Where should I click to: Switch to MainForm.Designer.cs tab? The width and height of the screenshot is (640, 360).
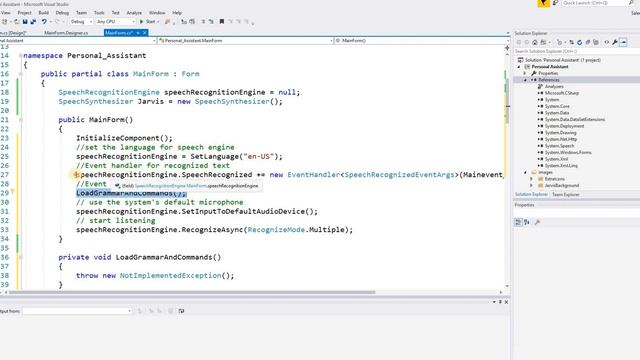coord(66,33)
